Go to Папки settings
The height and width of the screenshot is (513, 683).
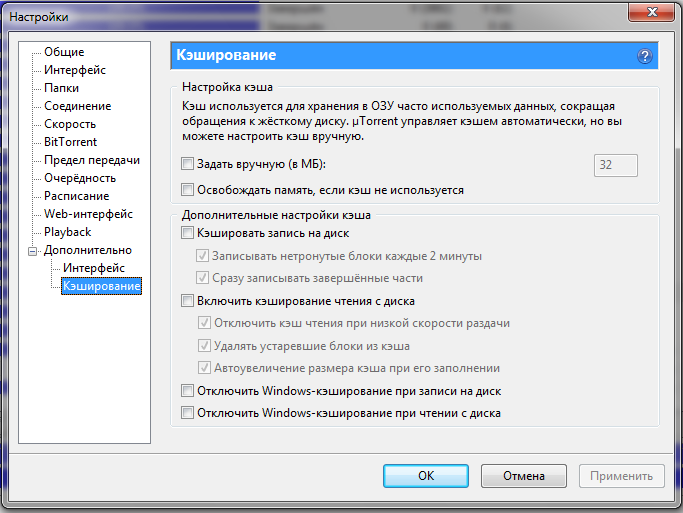coord(61,88)
